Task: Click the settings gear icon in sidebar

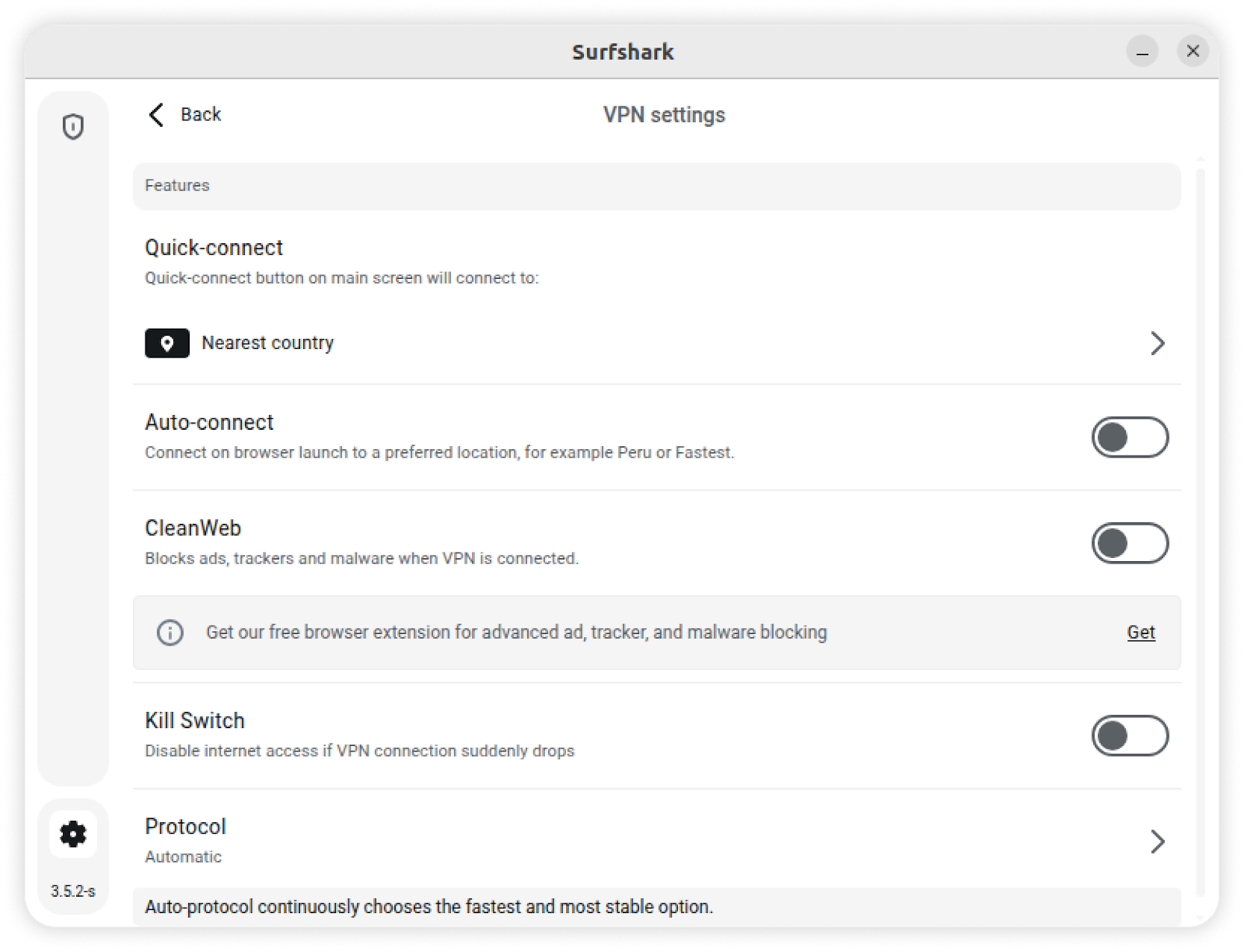Action: coord(73,834)
